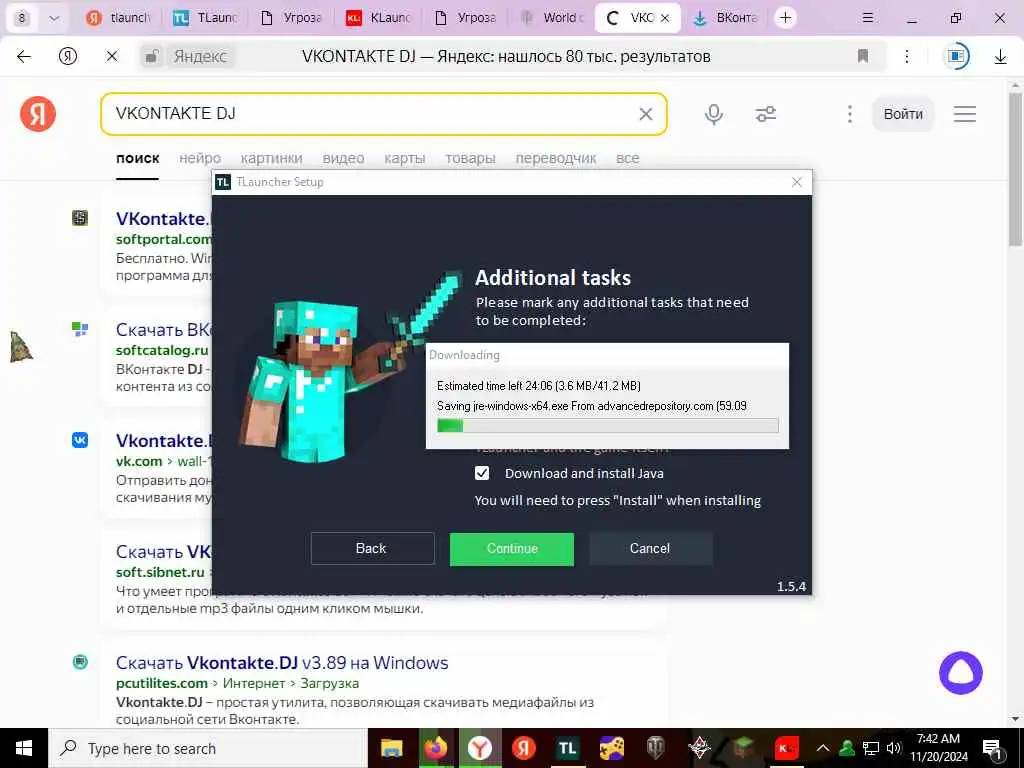The width and height of the screenshot is (1024, 768).
Task: Click Back in TLauncher Setup
Action: [x=372, y=549]
